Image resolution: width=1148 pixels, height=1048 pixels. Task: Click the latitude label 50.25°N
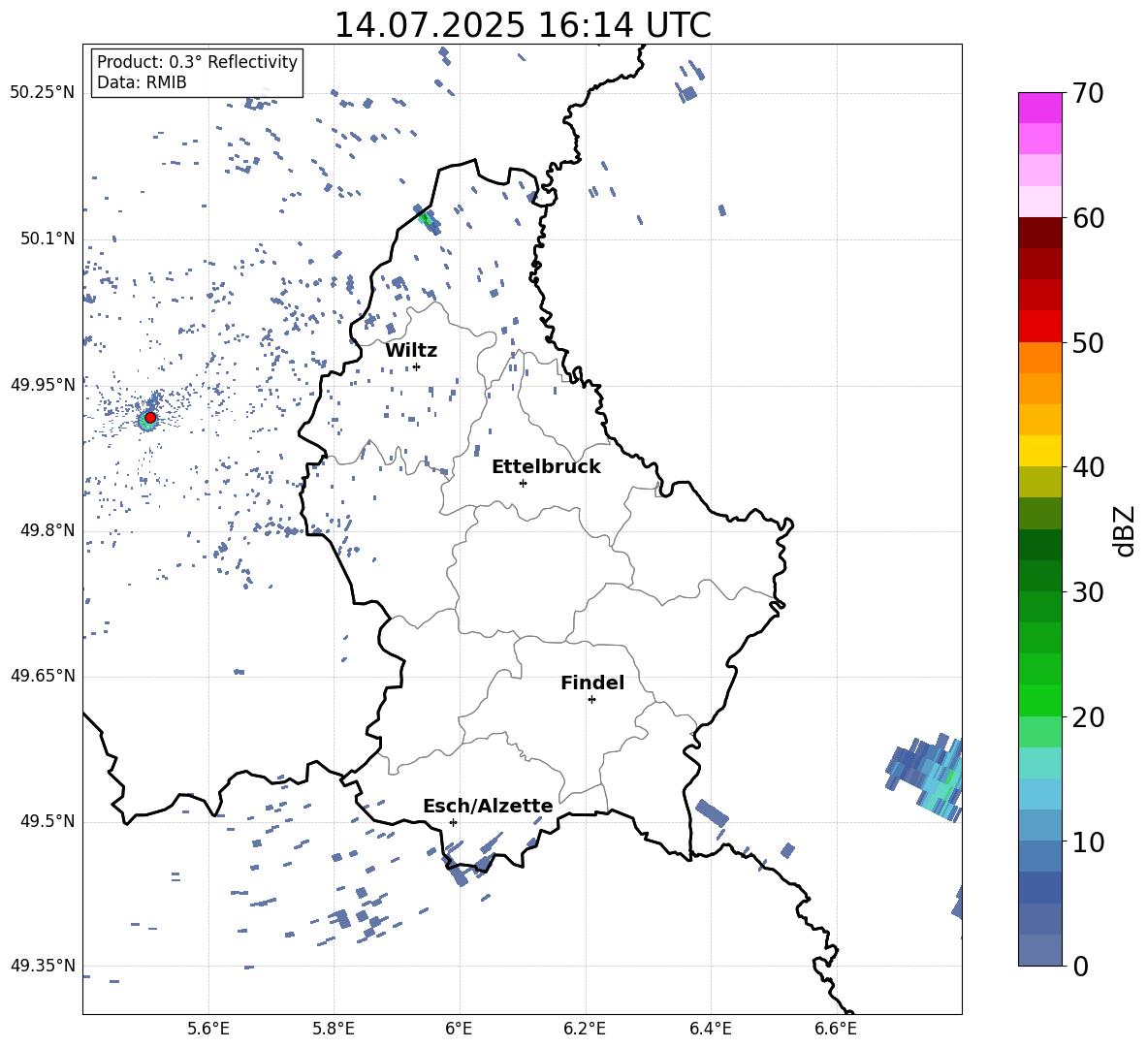[x=43, y=93]
